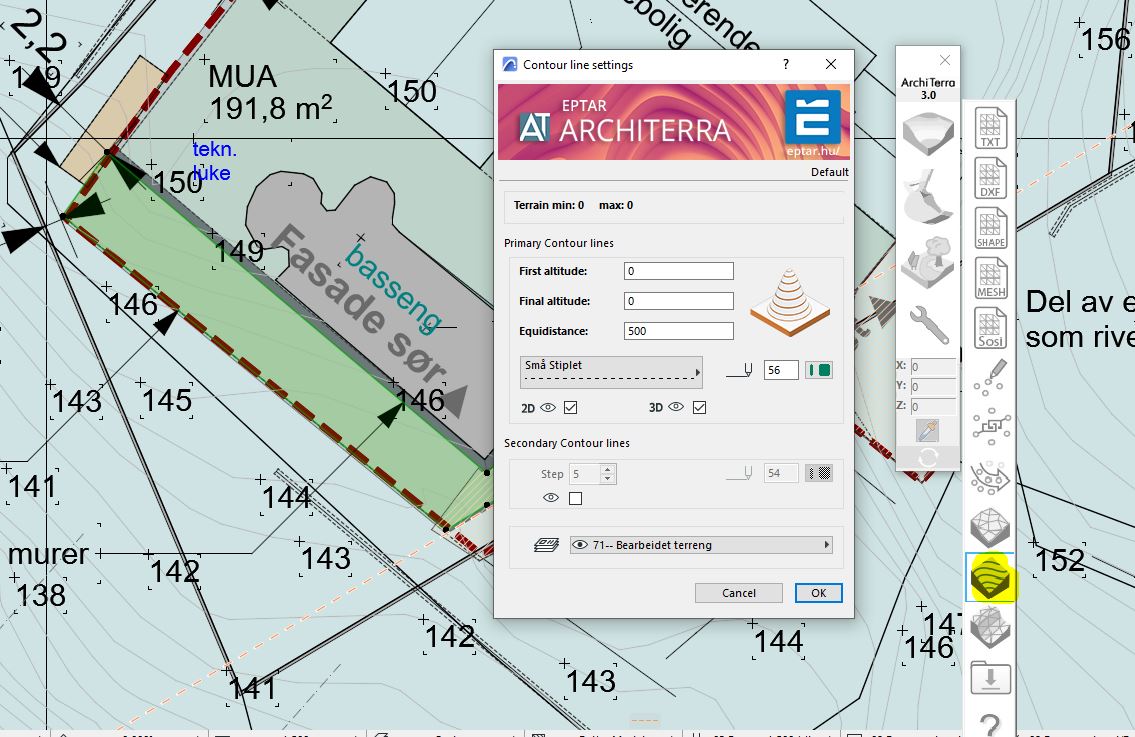Viewport: 1135px width, 737px height.
Task: Click the ? help button in dialog title bar
Action: pos(786,65)
